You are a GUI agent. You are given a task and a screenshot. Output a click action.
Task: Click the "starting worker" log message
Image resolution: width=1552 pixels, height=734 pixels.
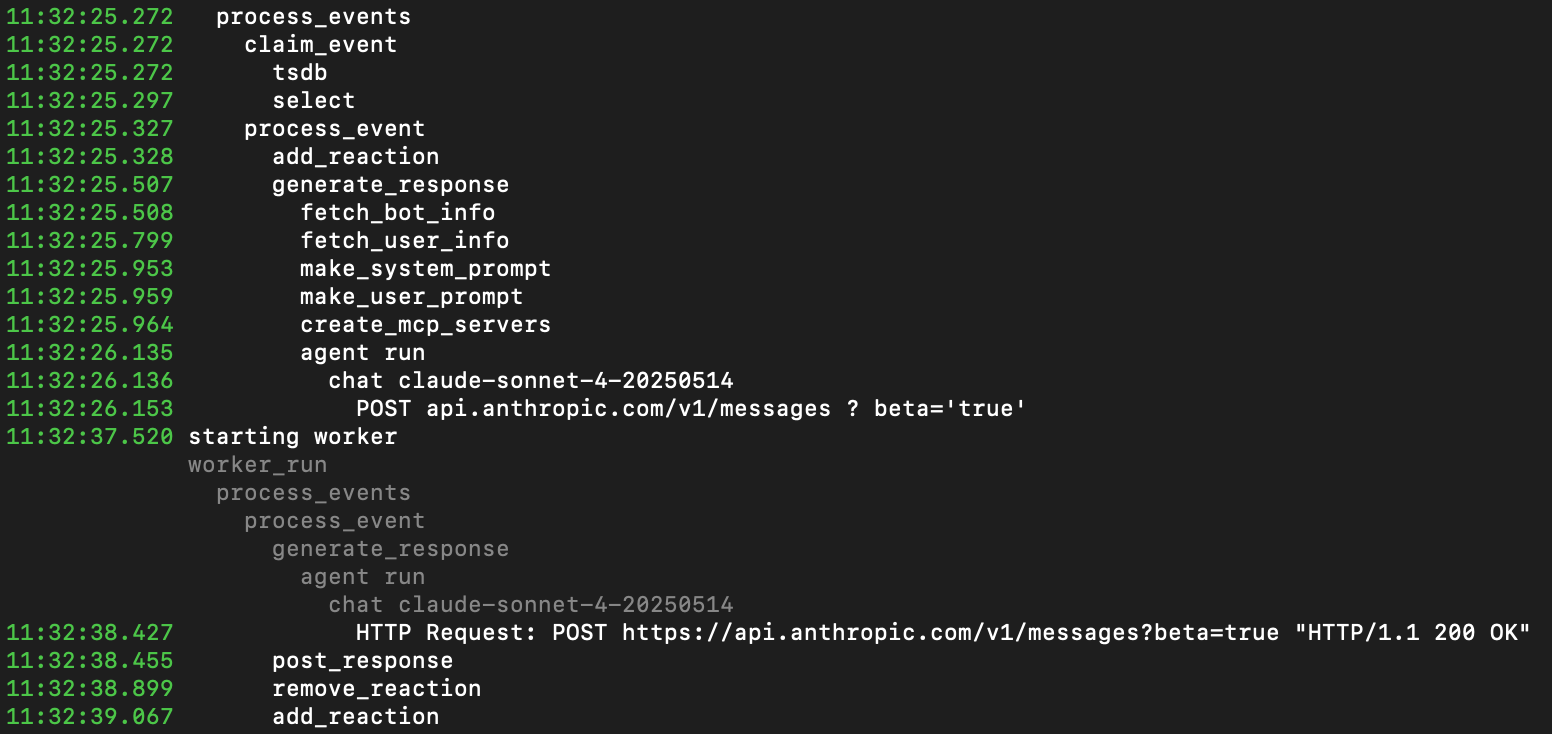point(292,437)
